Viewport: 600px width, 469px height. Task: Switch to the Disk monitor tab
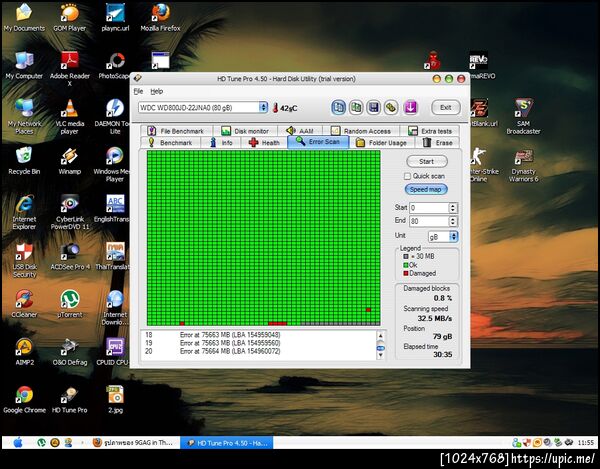tap(245, 131)
